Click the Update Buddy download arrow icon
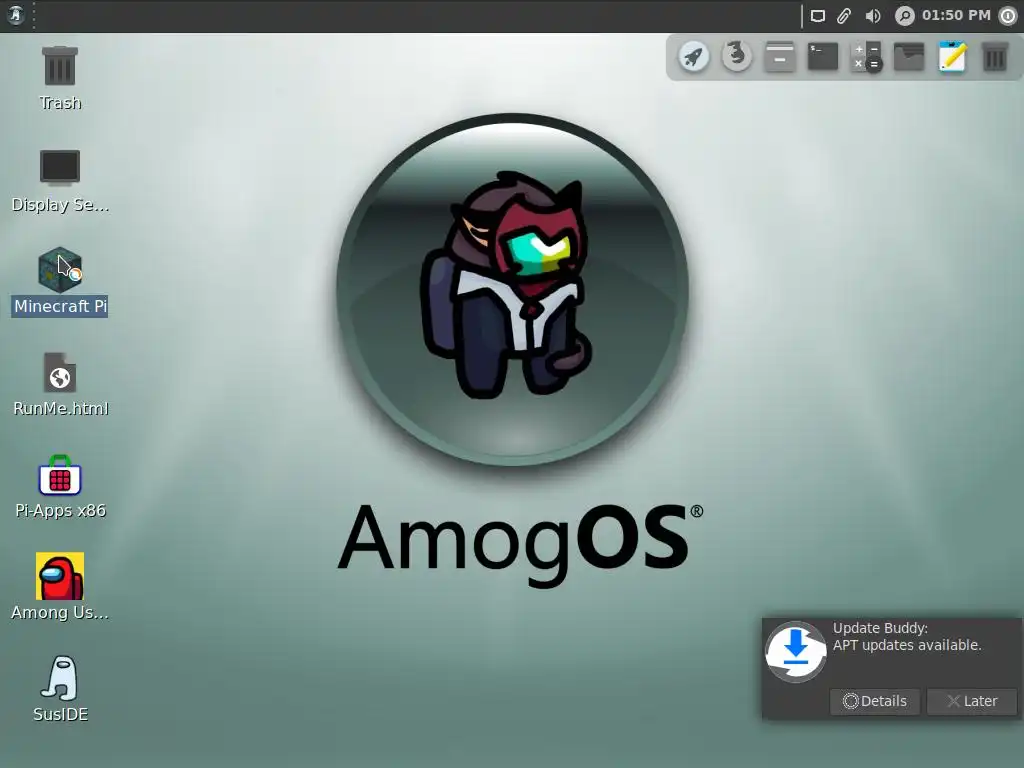This screenshot has height=768, width=1024. (x=795, y=652)
